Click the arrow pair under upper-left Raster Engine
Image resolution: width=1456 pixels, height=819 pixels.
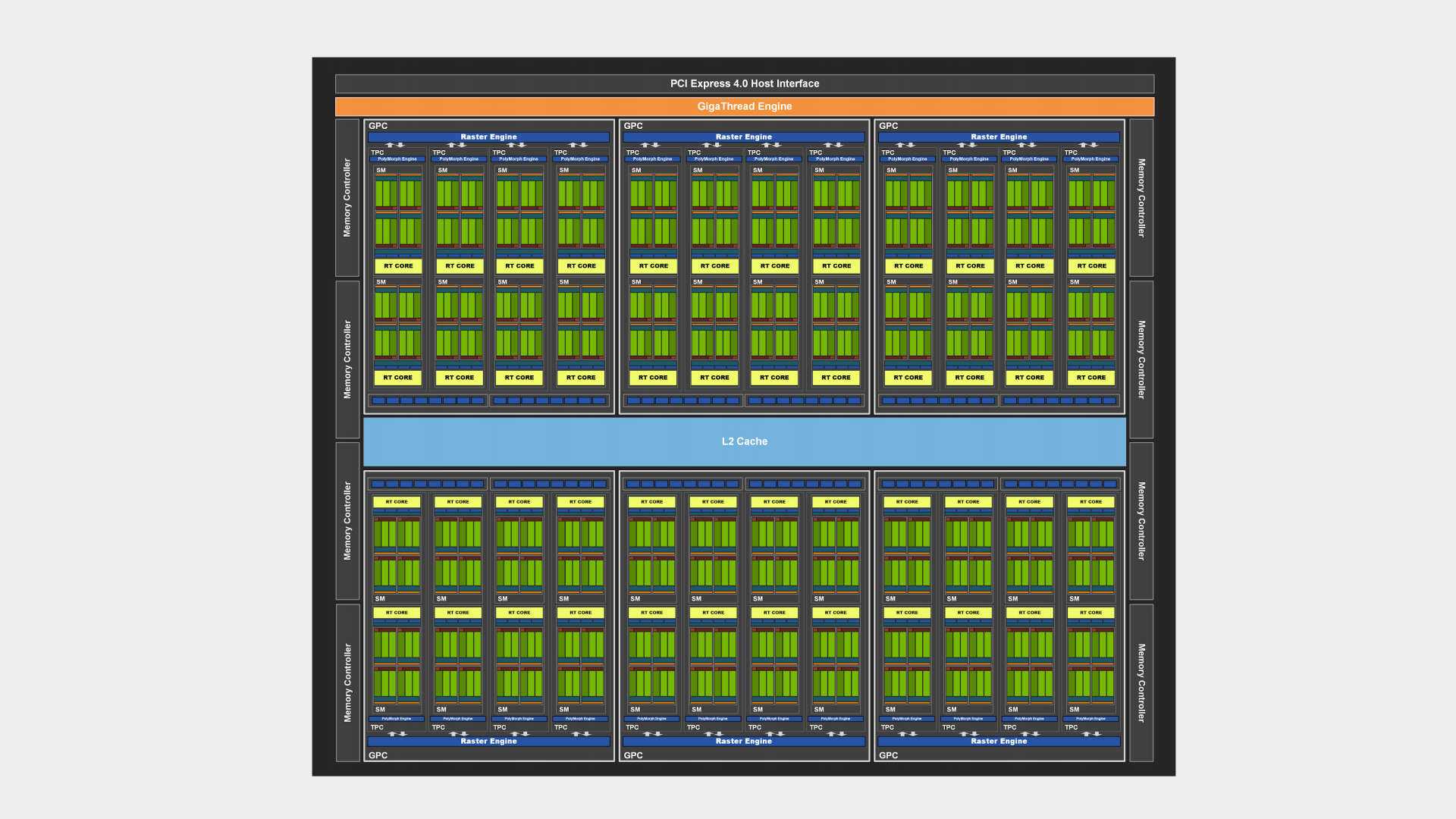(395, 145)
